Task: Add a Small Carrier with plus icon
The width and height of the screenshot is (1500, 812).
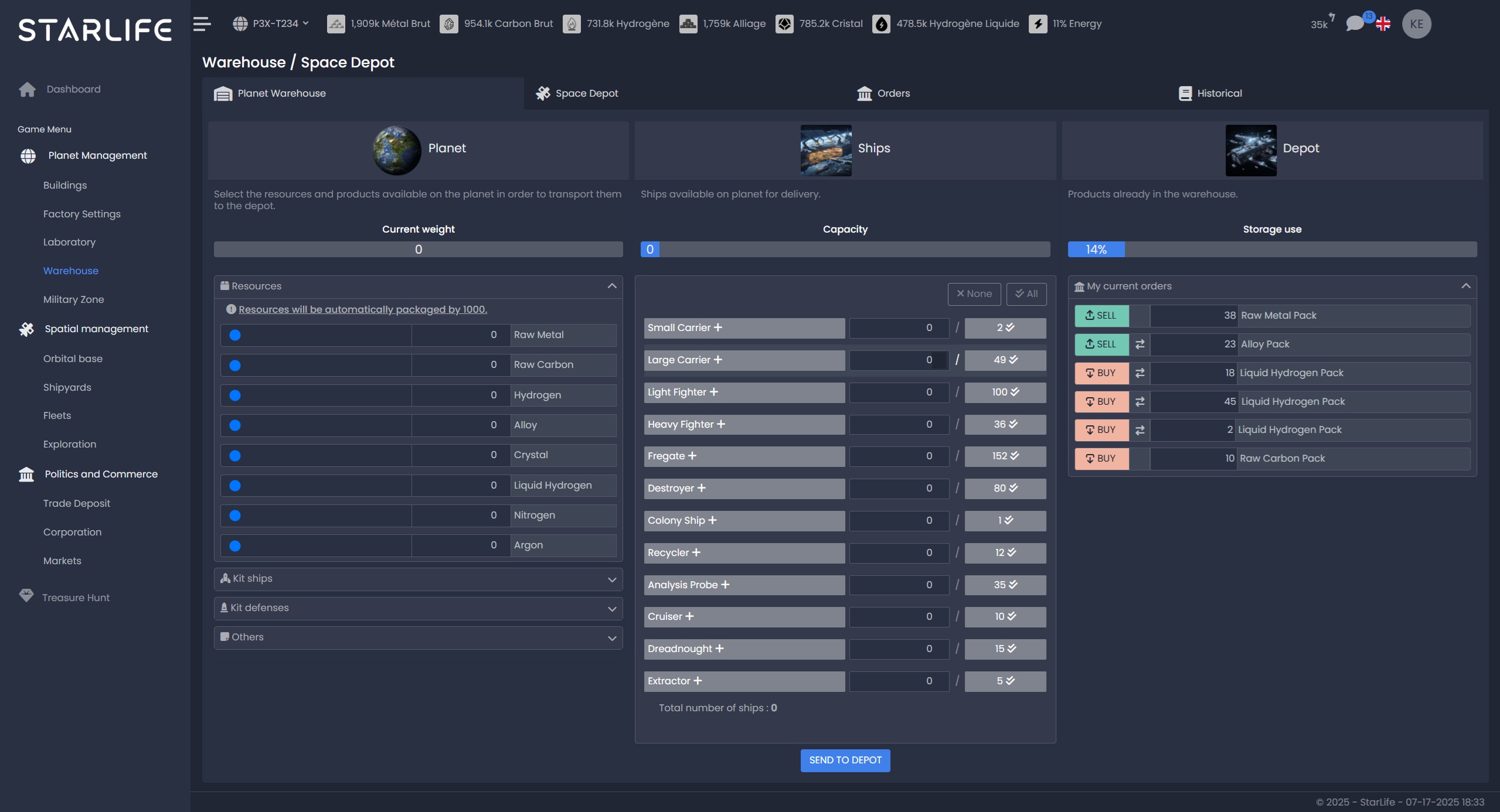Action: pos(718,327)
